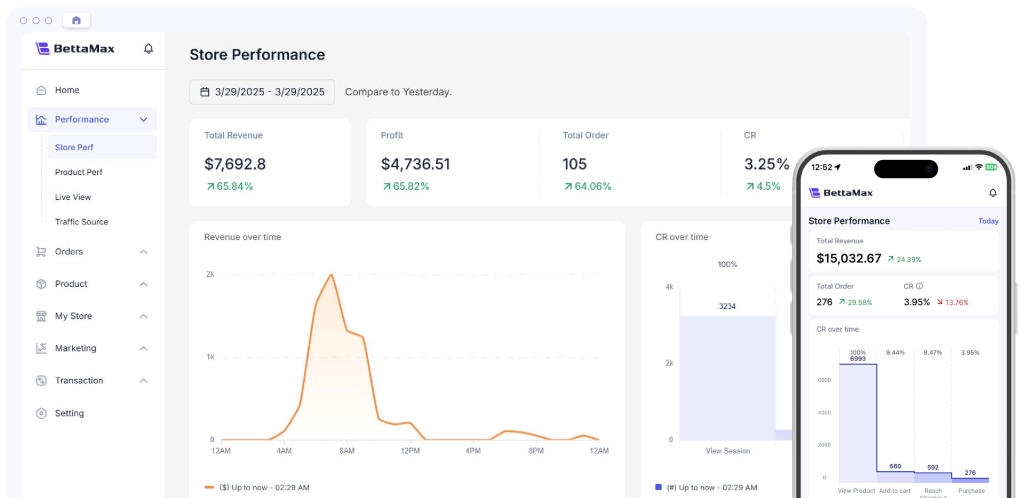Click the browser home tab icon
The width and height of the screenshot is (1024, 498).
(x=76, y=20)
